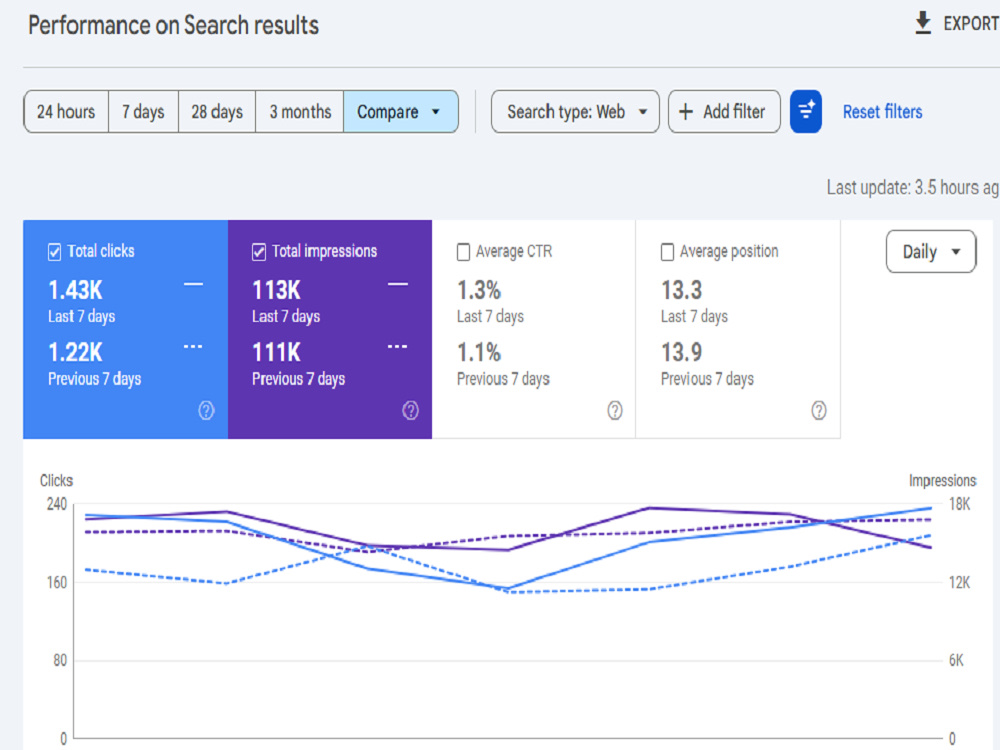Open help icon on Average position card
This screenshot has height=750, width=1000.
[x=818, y=410]
